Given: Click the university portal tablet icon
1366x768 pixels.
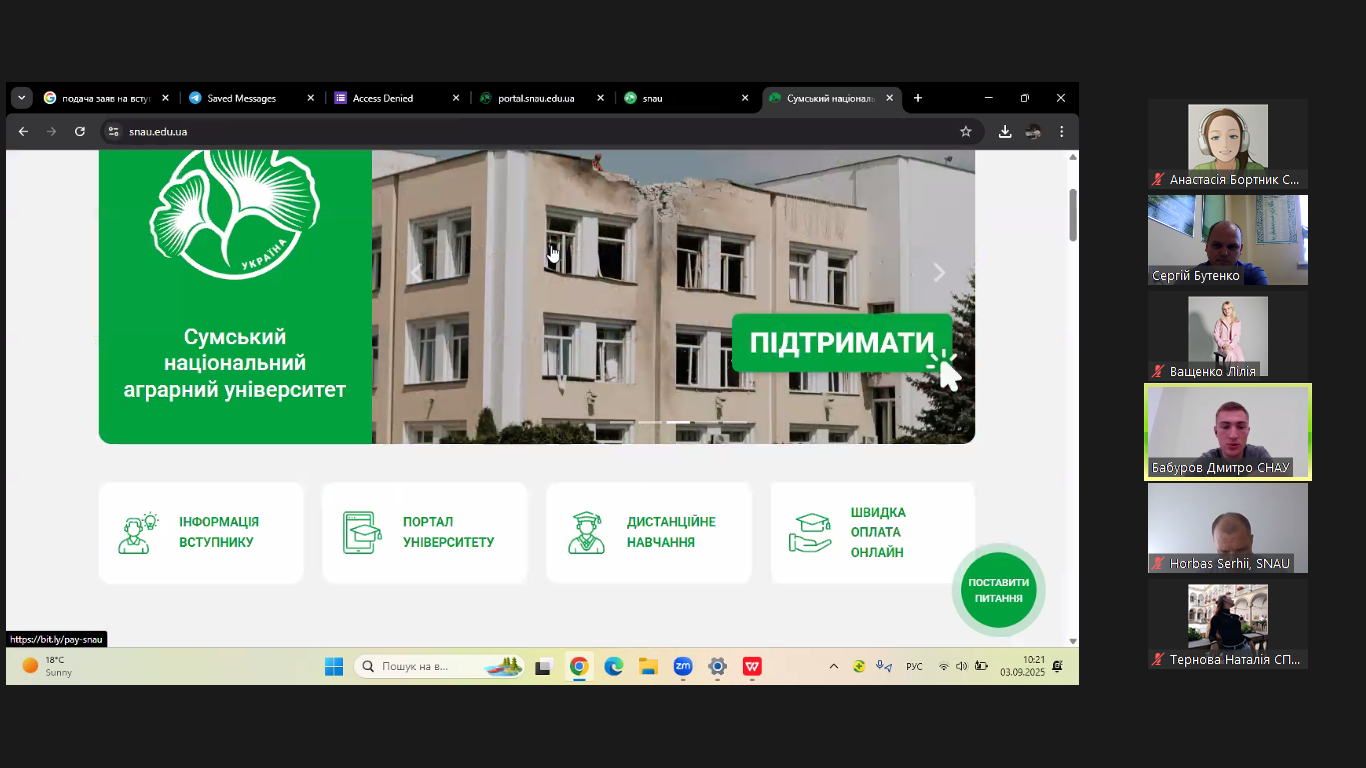Looking at the screenshot, I should tap(362, 533).
